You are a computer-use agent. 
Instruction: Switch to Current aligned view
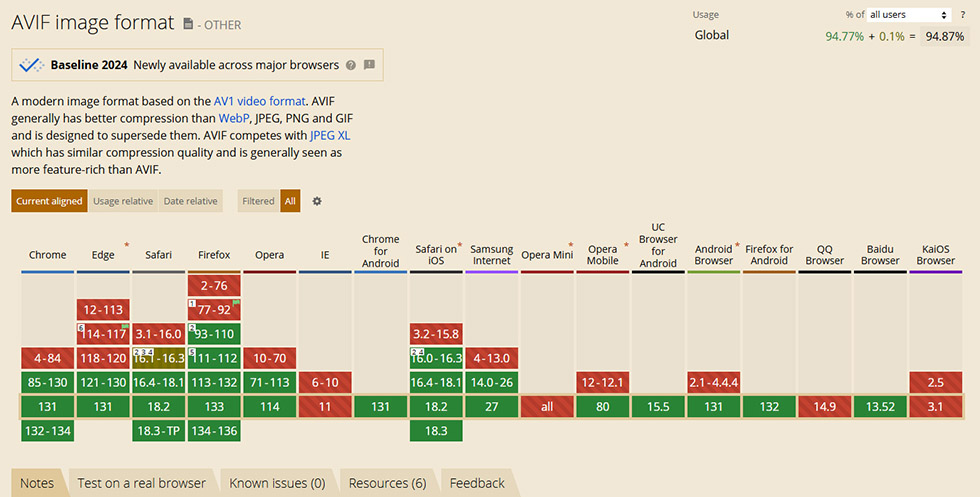coord(49,201)
